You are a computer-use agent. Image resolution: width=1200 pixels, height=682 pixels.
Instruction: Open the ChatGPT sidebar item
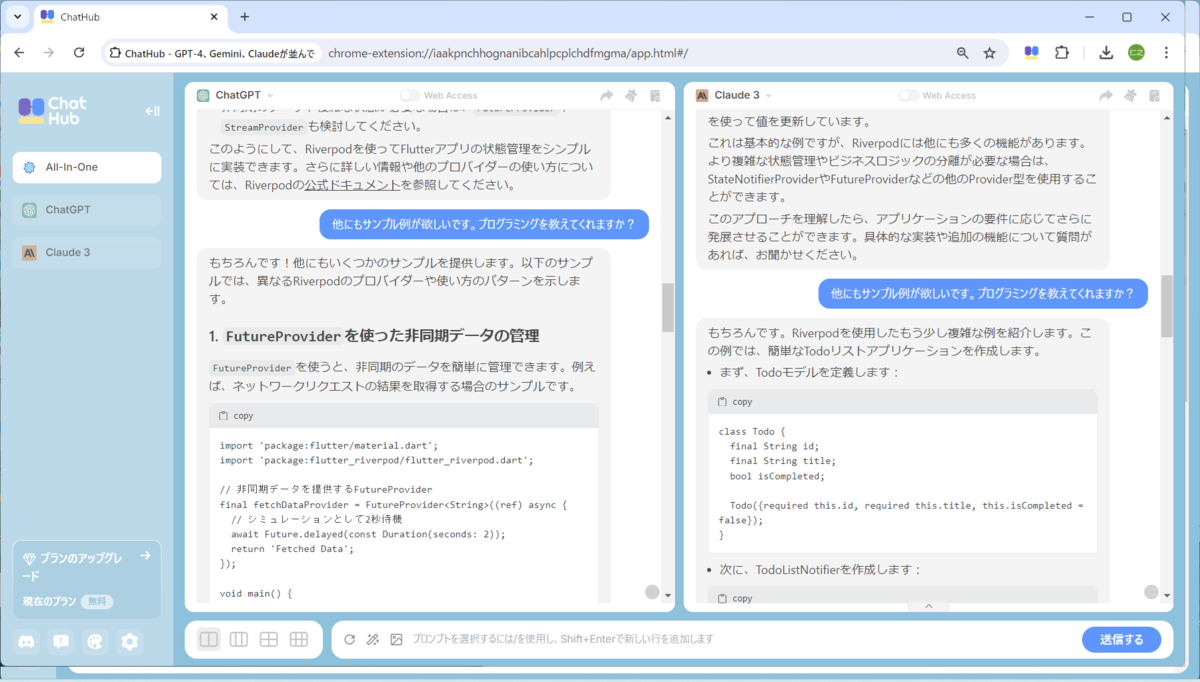coord(87,210)
